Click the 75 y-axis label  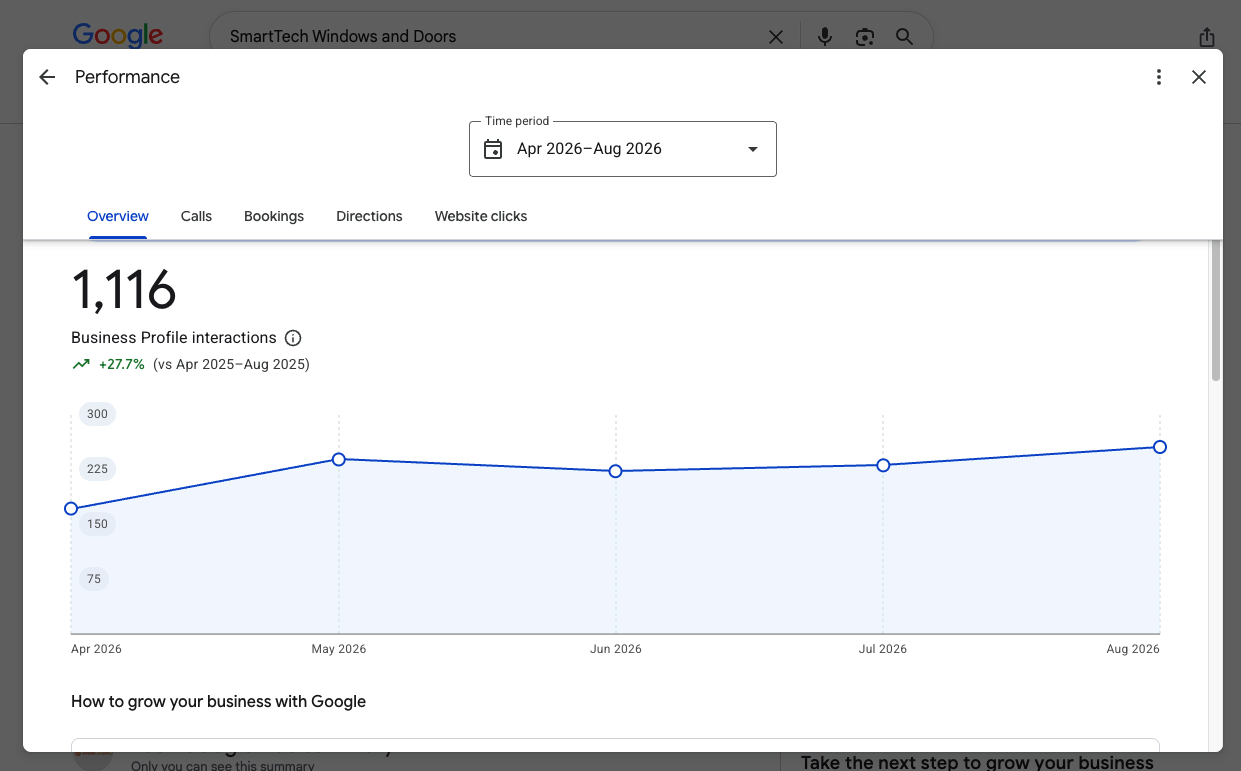point(94,579)
